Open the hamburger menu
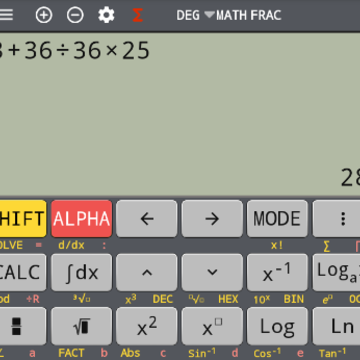This screenshot has width=360, height=360. tap(6, 15)
